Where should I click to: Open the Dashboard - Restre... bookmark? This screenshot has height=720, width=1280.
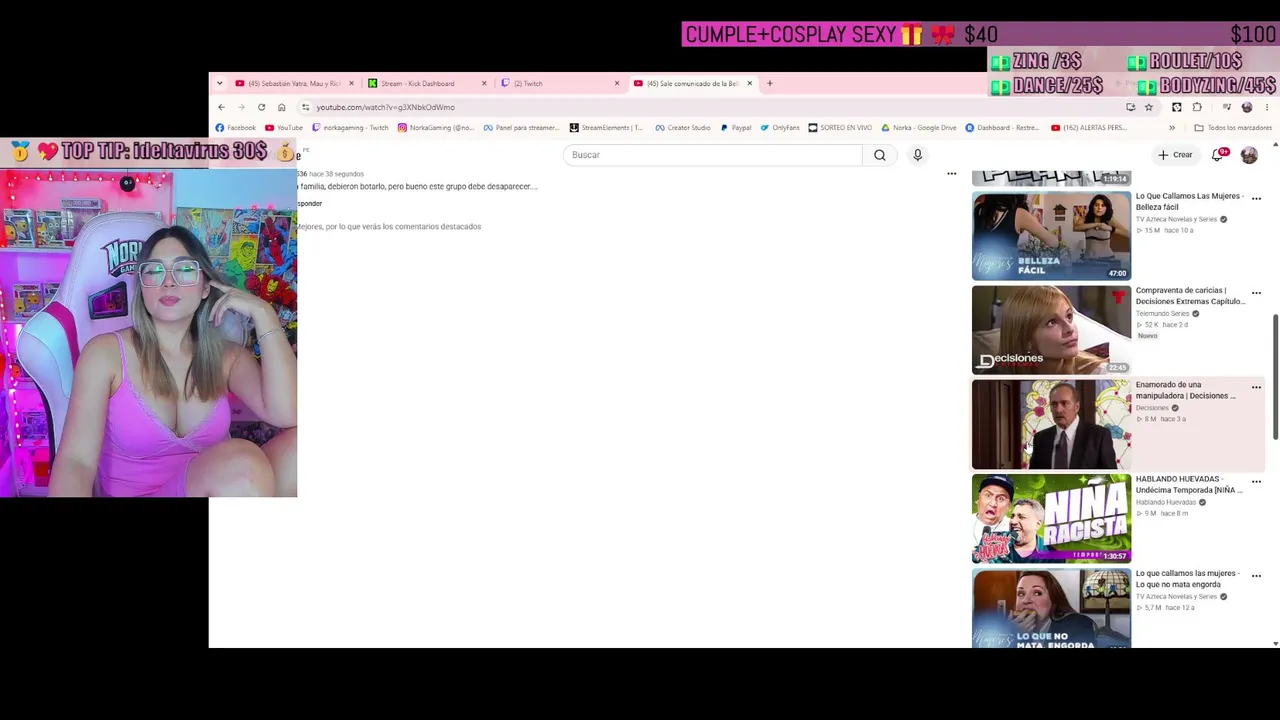point(1002,128)
